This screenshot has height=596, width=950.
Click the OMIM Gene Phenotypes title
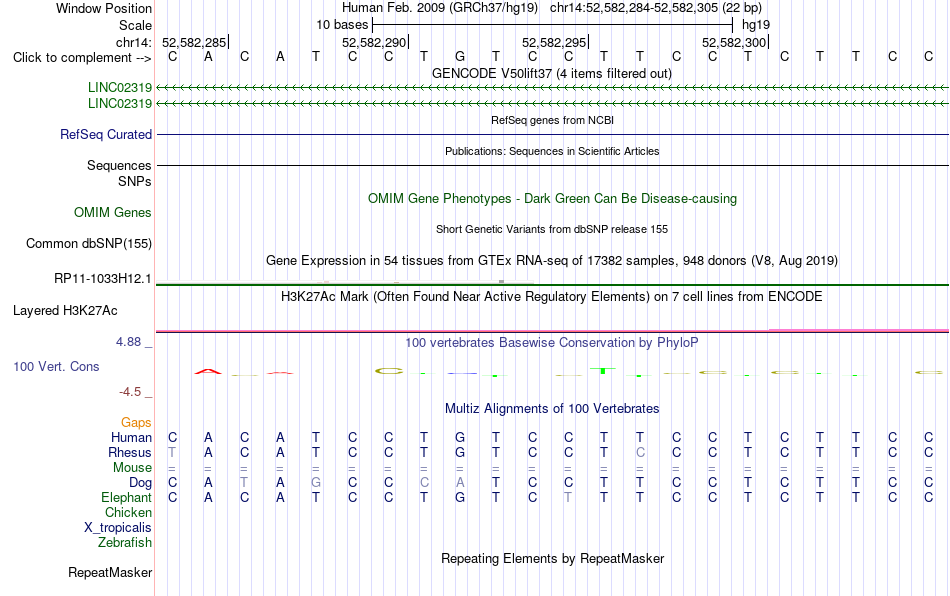(x=553, y=199)
